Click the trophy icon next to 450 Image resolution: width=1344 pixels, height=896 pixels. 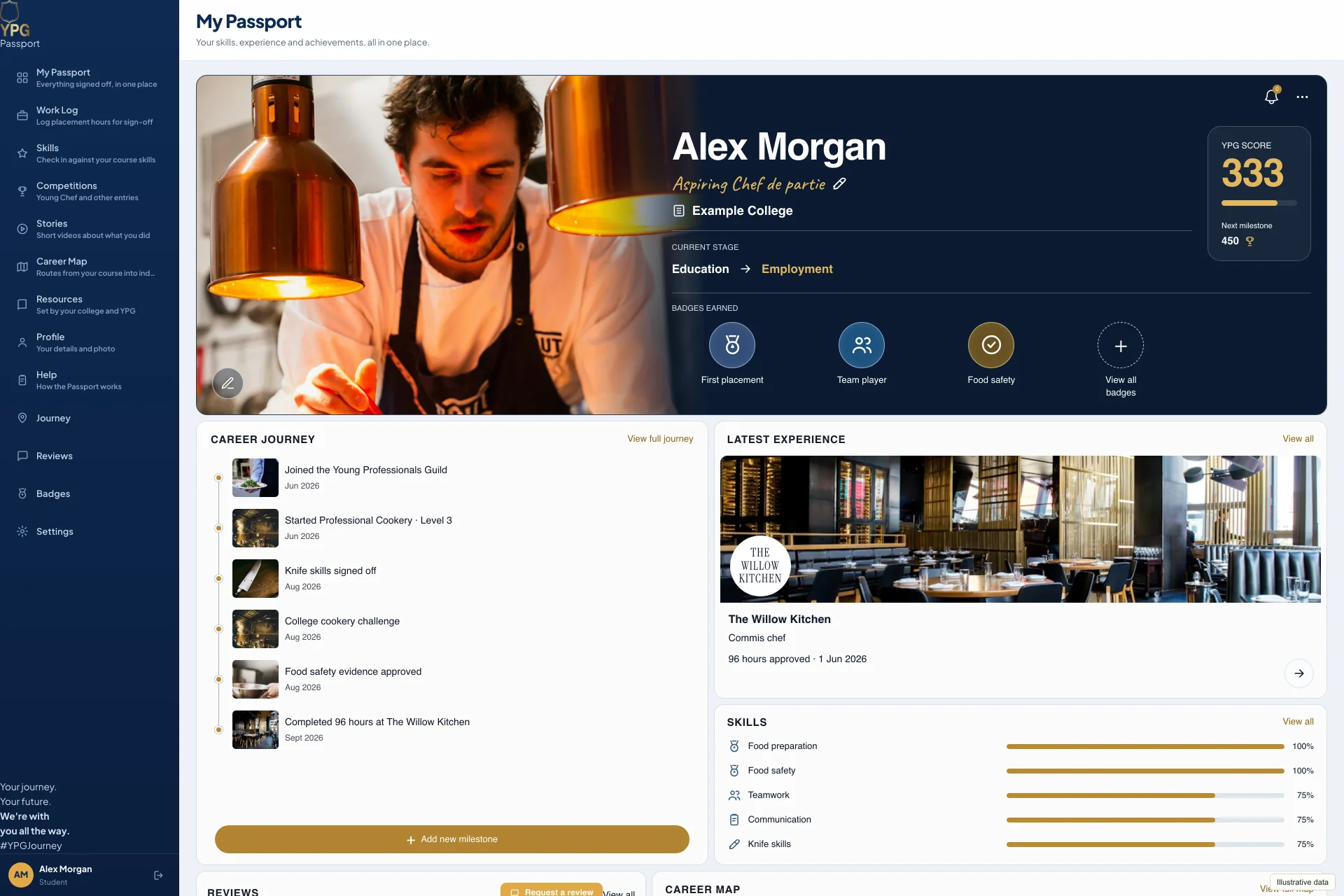[1249, 241]
